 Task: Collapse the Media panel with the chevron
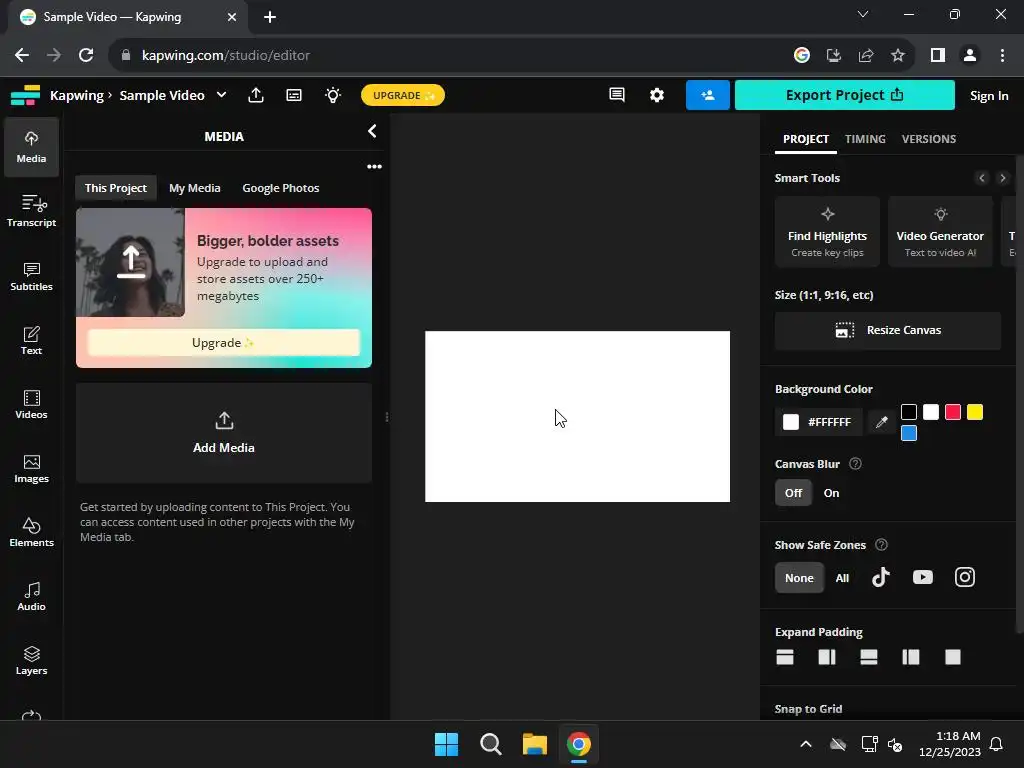coord(372,131)
